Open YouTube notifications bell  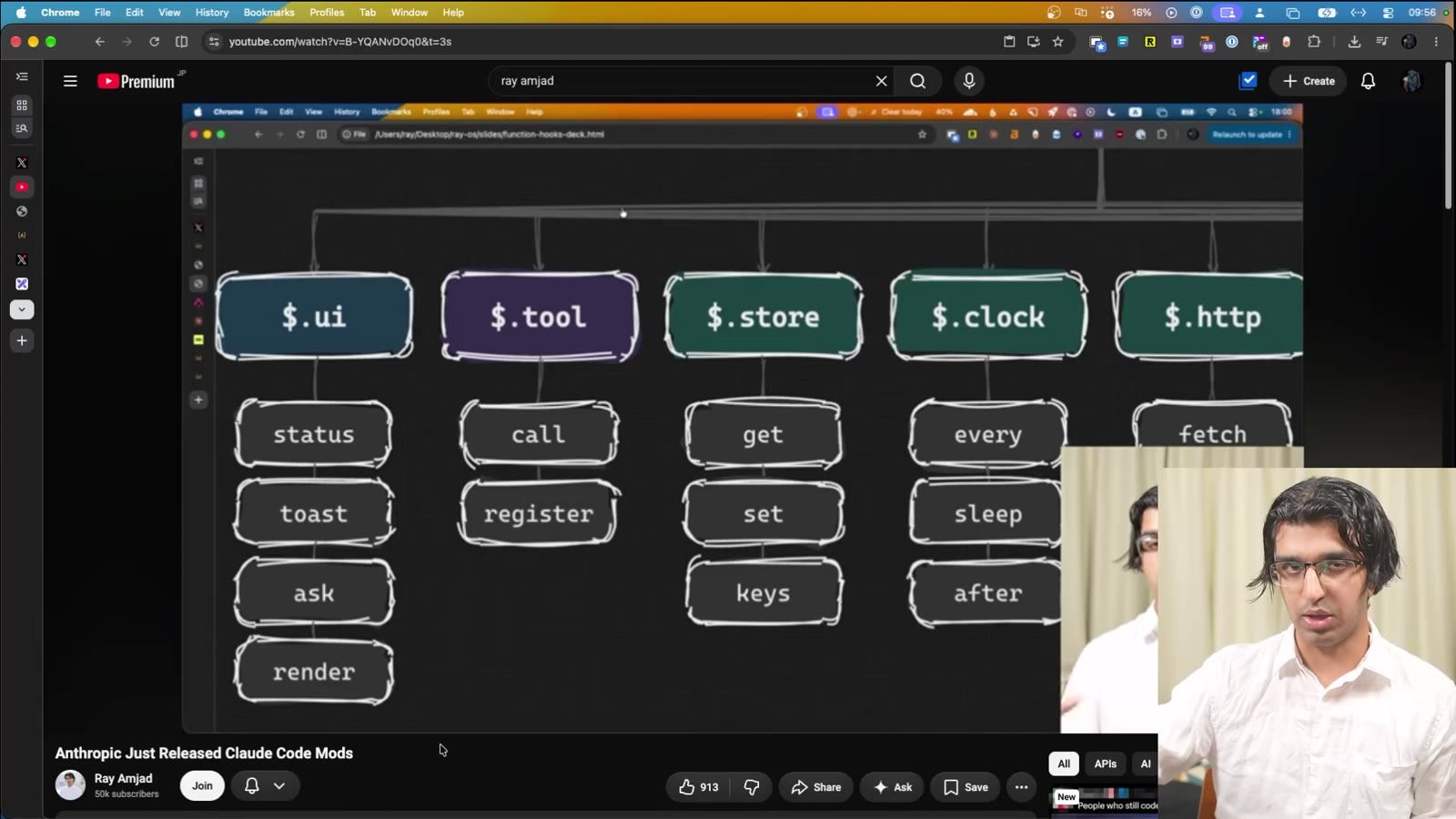coord(1368,81)
